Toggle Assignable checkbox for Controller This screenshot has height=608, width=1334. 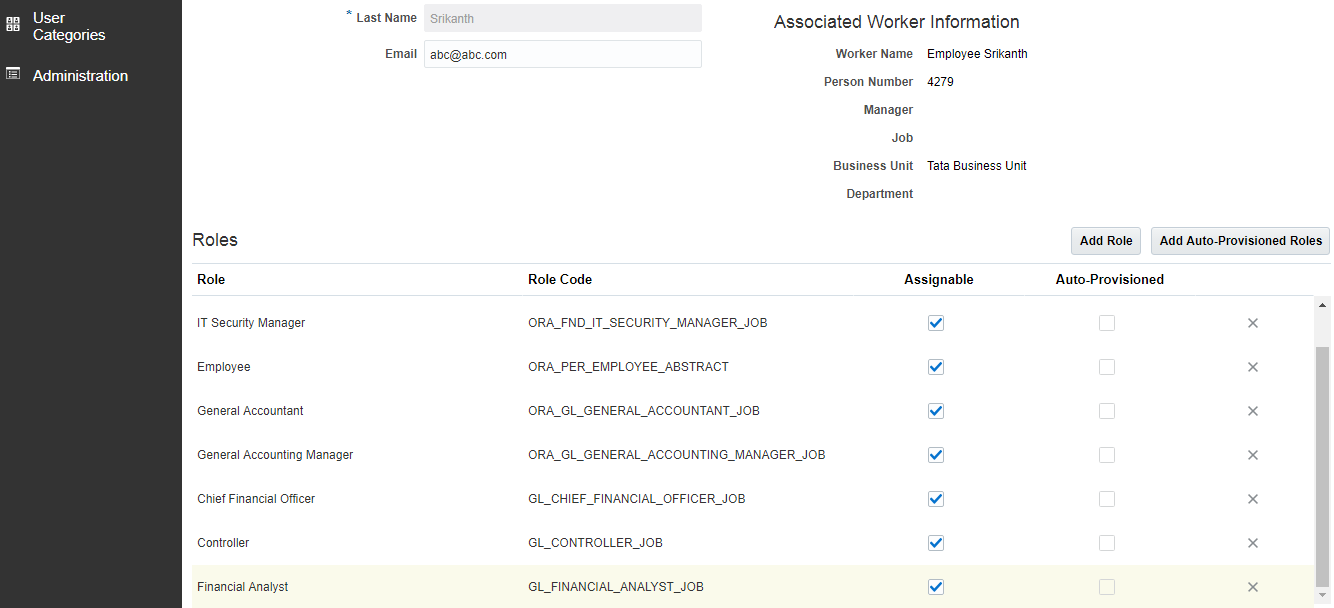(x=936, y=543)
